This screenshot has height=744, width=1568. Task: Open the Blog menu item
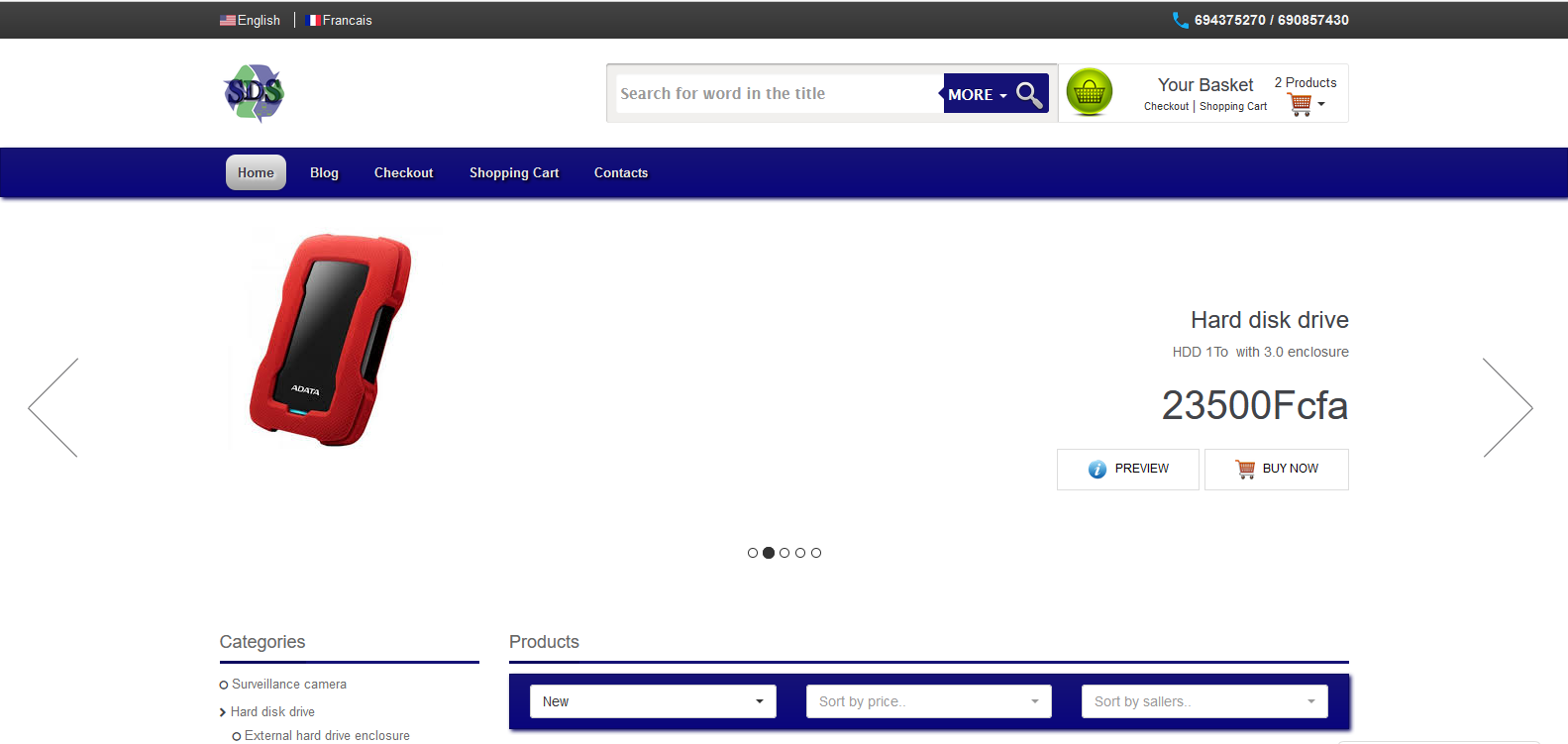pos(324,172)
